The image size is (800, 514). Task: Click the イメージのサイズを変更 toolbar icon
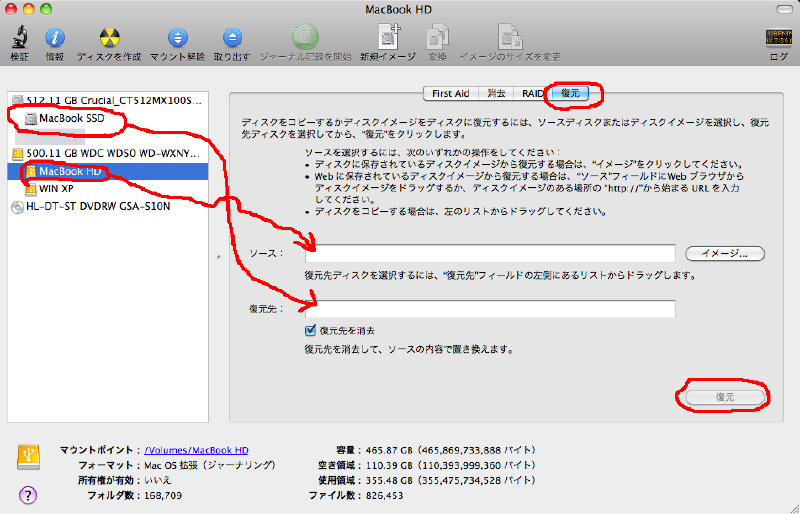(x=510, y=37)
